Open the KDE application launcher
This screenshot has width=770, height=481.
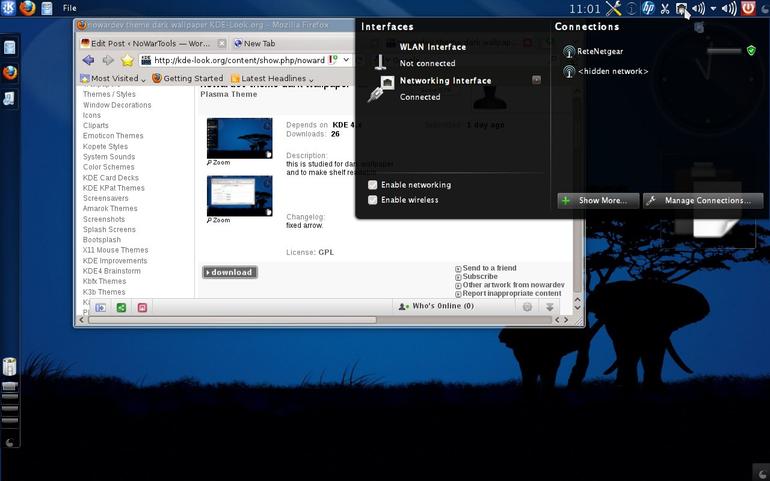click(x=8, y=8)
